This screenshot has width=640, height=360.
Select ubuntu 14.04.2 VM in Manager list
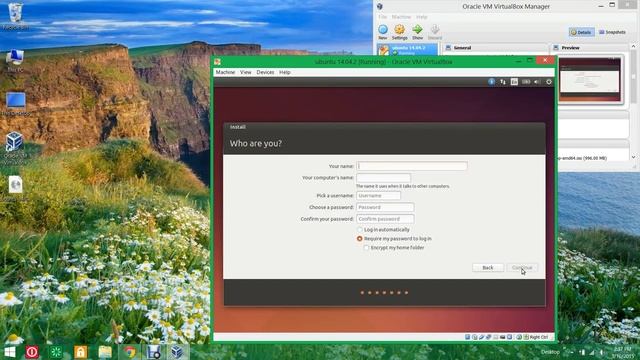tap(407, 50)
